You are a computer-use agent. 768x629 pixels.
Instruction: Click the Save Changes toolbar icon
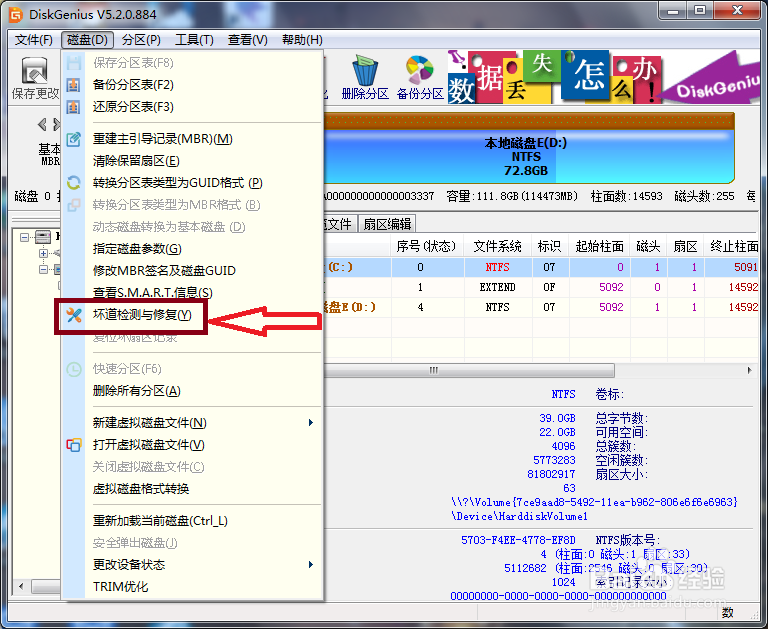(34, 71)
